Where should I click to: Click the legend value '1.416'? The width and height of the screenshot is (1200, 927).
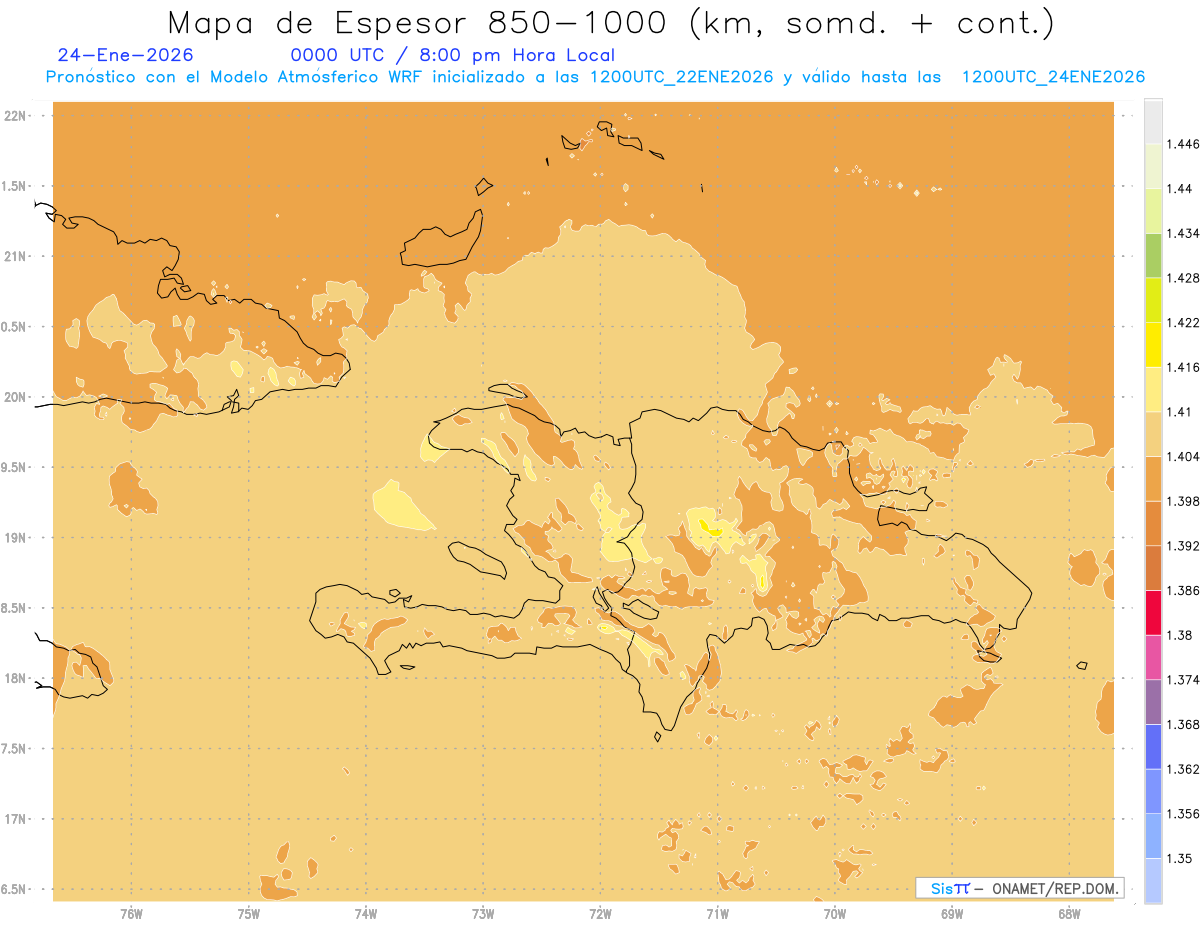pyautogui.click(x=1184, y=367)
